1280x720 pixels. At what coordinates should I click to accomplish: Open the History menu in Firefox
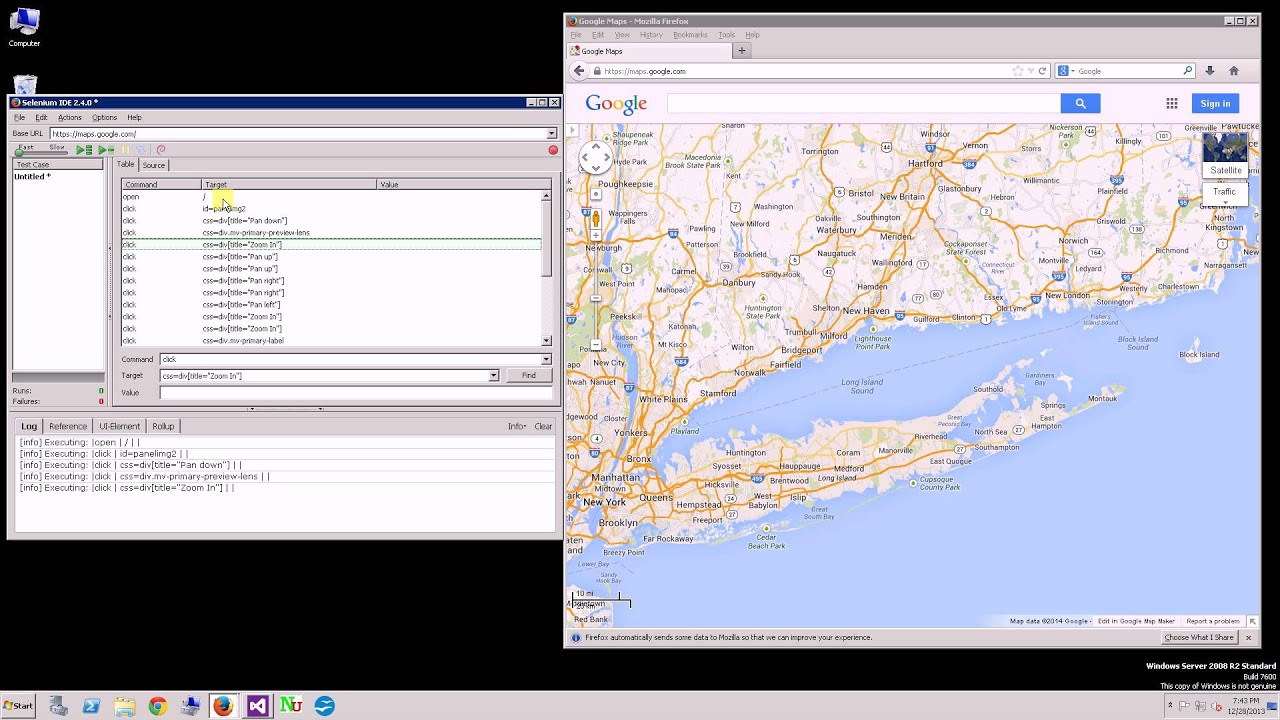[651, 35]
